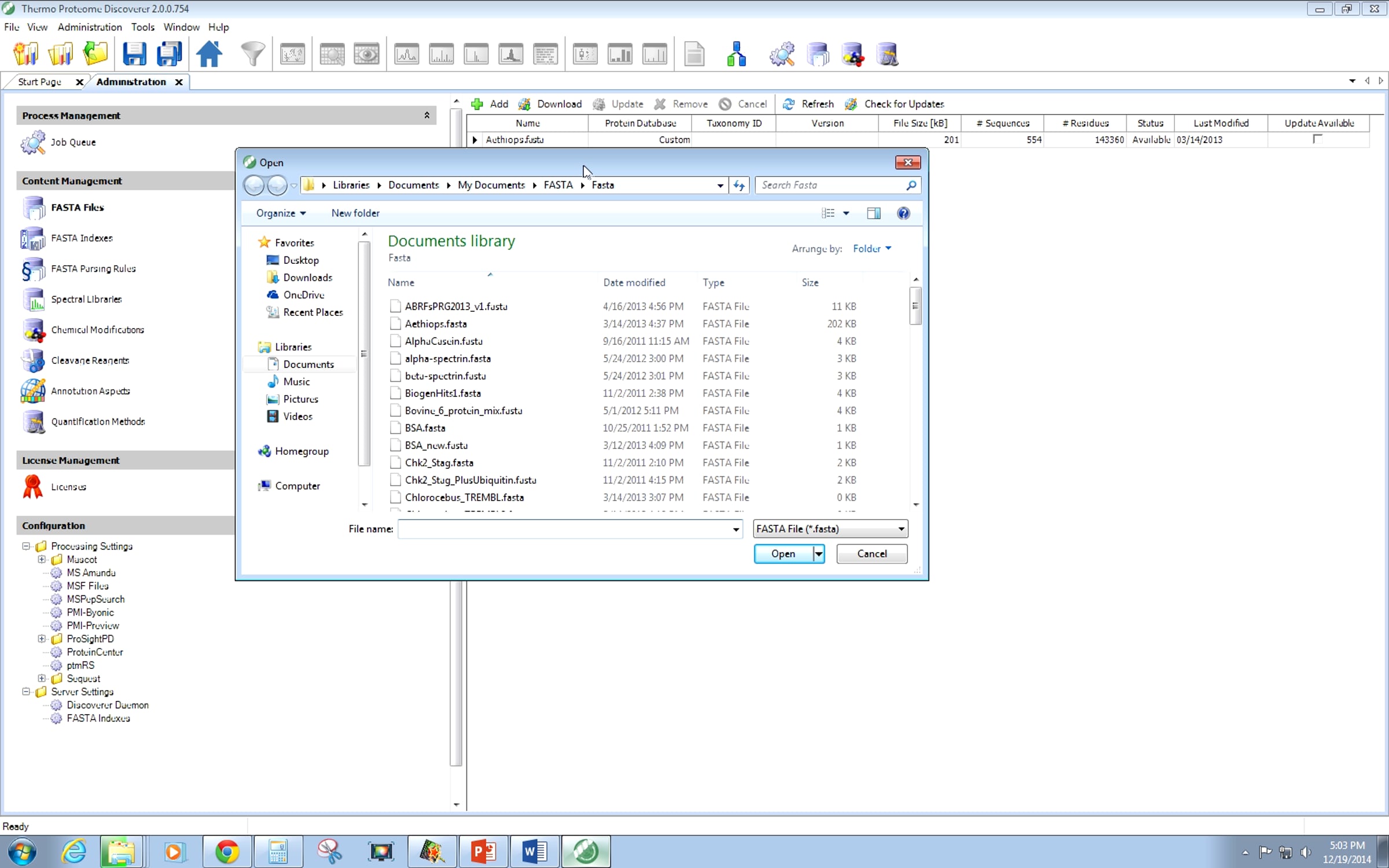Image resolution: width=1389 pixels, height=868 pixels.
Task: Click the Save All icon in the toolbar
Action: [169, 54]
